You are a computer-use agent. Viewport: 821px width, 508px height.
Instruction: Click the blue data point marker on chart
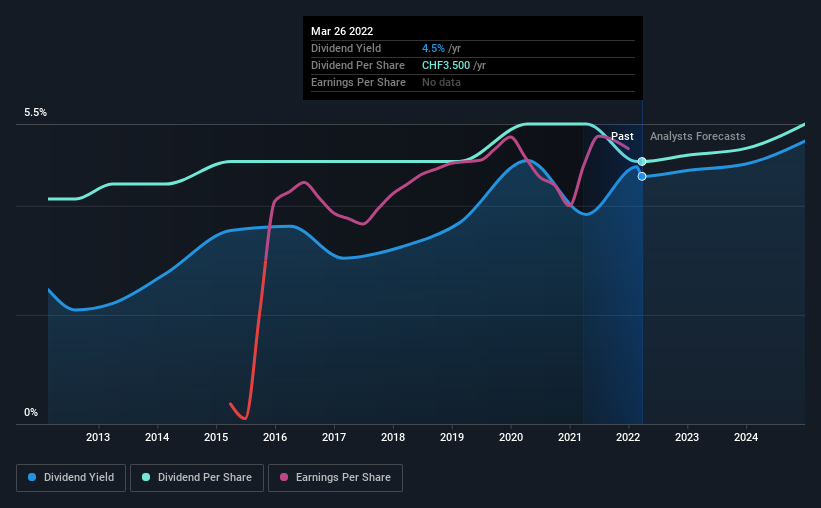[642, 176]
